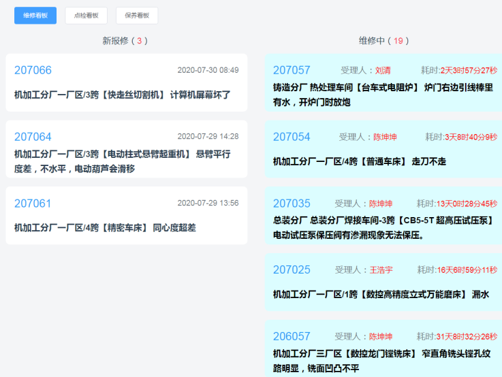This screenshot has height=377, width=502.
Task: Select the 悬臂平行度差 description text
Action: pyautogui.click(x=122, y=161)
